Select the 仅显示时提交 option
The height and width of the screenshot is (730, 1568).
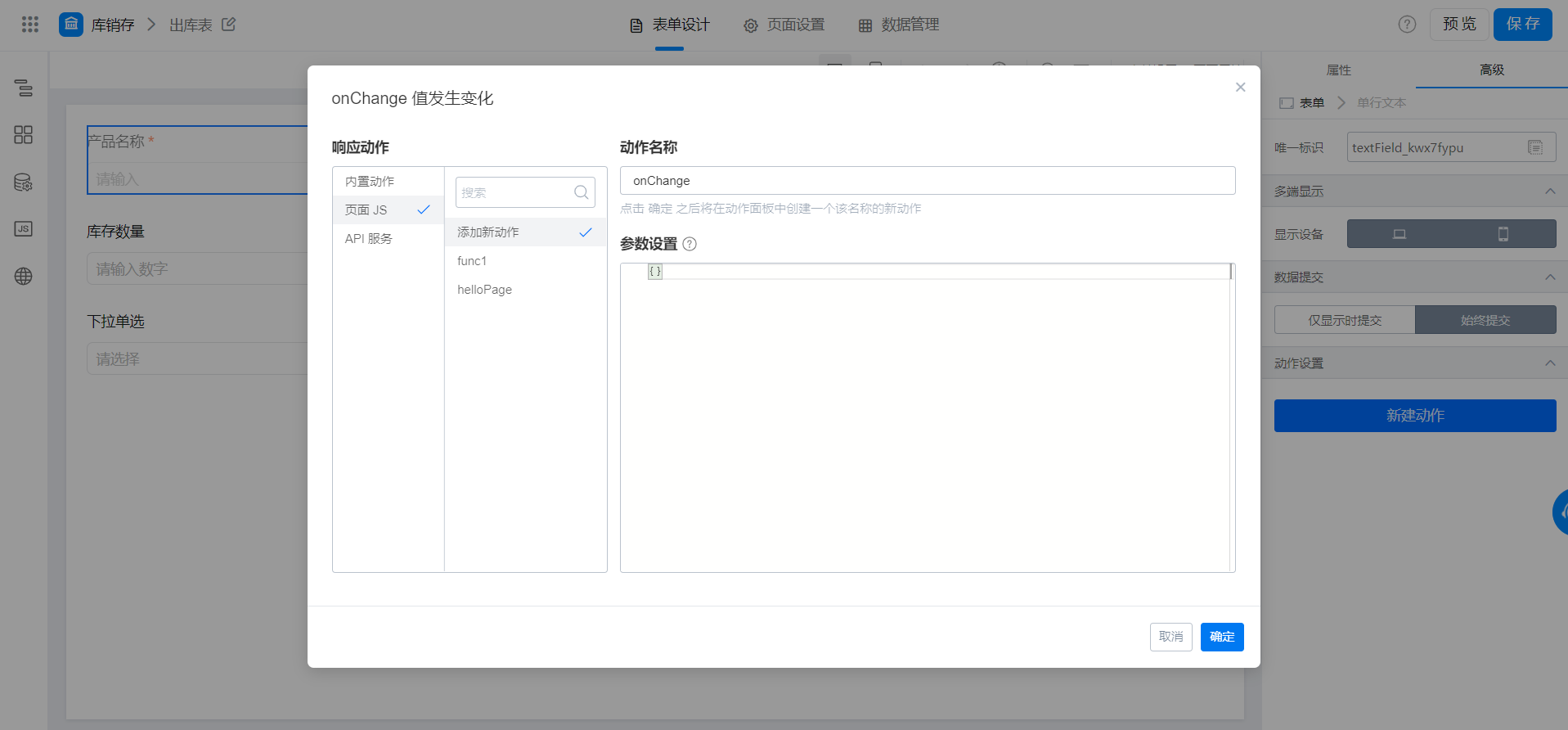click(x=1345, y=320)
